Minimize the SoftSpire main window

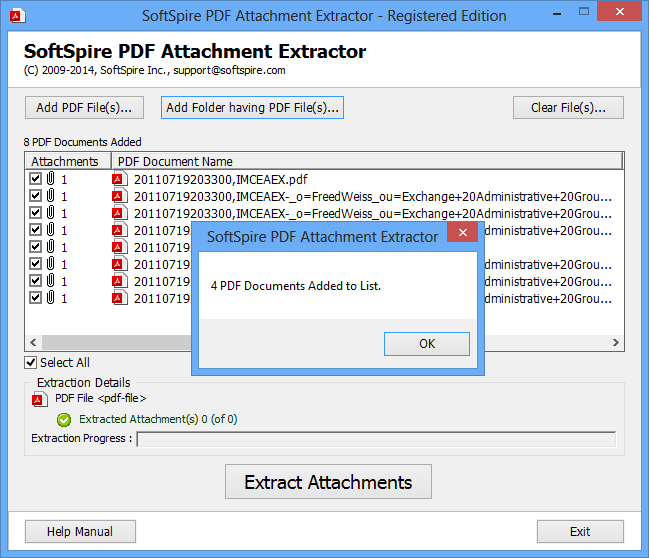coord(557,13)
